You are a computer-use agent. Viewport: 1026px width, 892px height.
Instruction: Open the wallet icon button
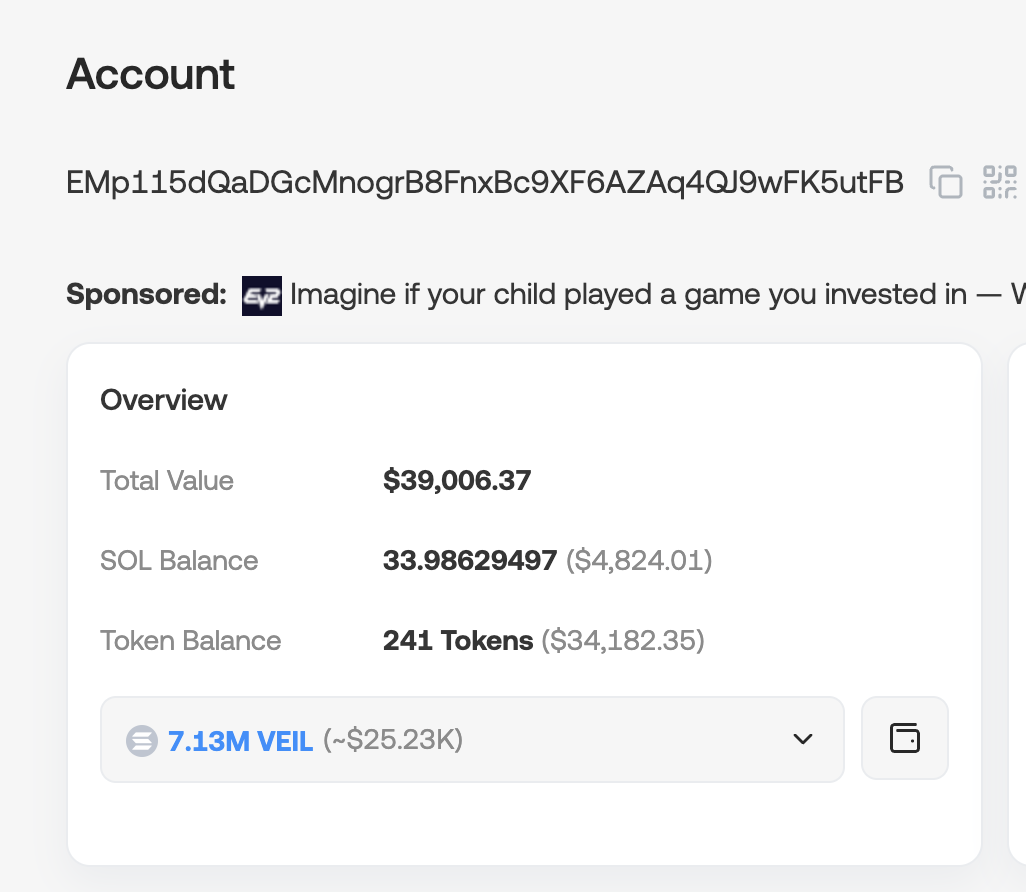[x=904, y=738]
